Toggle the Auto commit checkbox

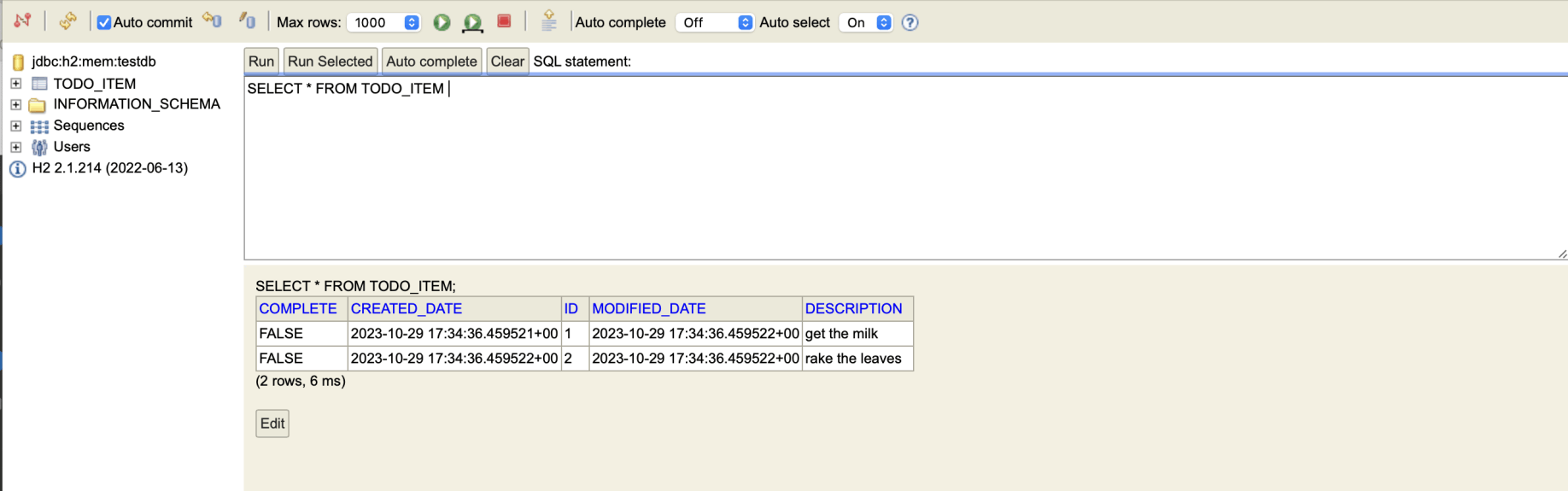[x=104, y=22]
